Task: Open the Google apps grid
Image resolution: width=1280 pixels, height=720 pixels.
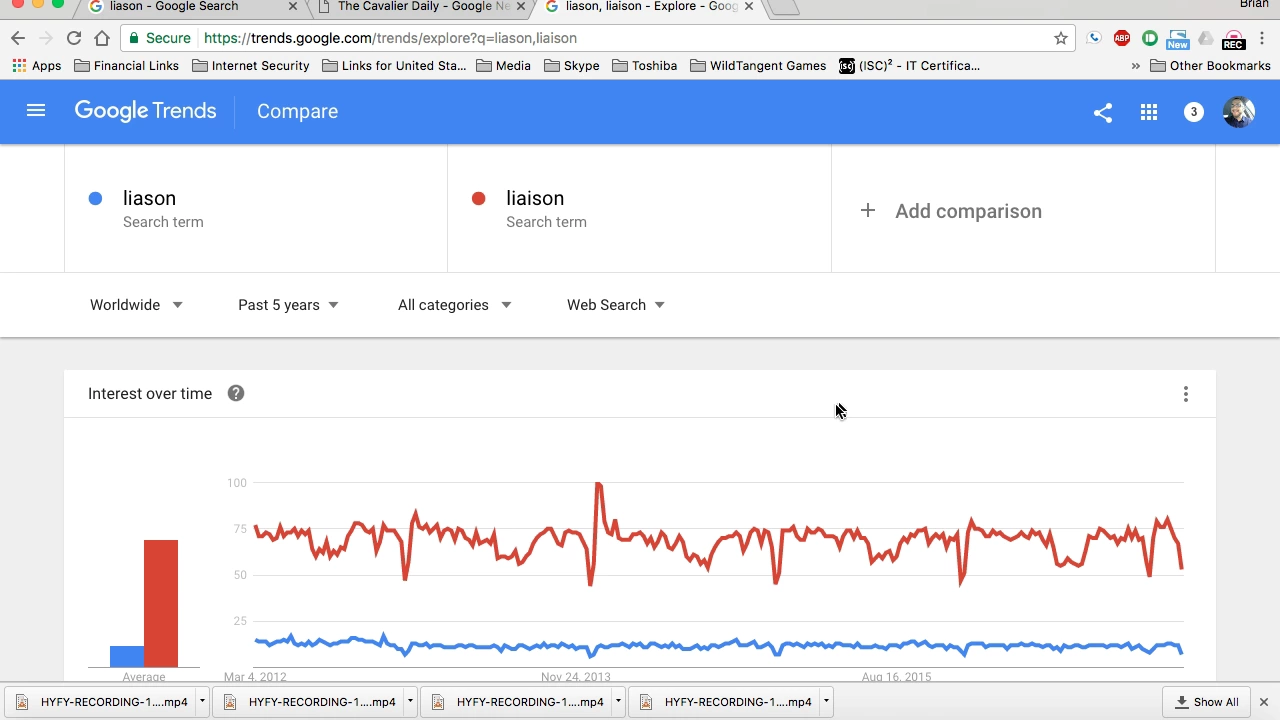Action: [x=1149, y=113]
